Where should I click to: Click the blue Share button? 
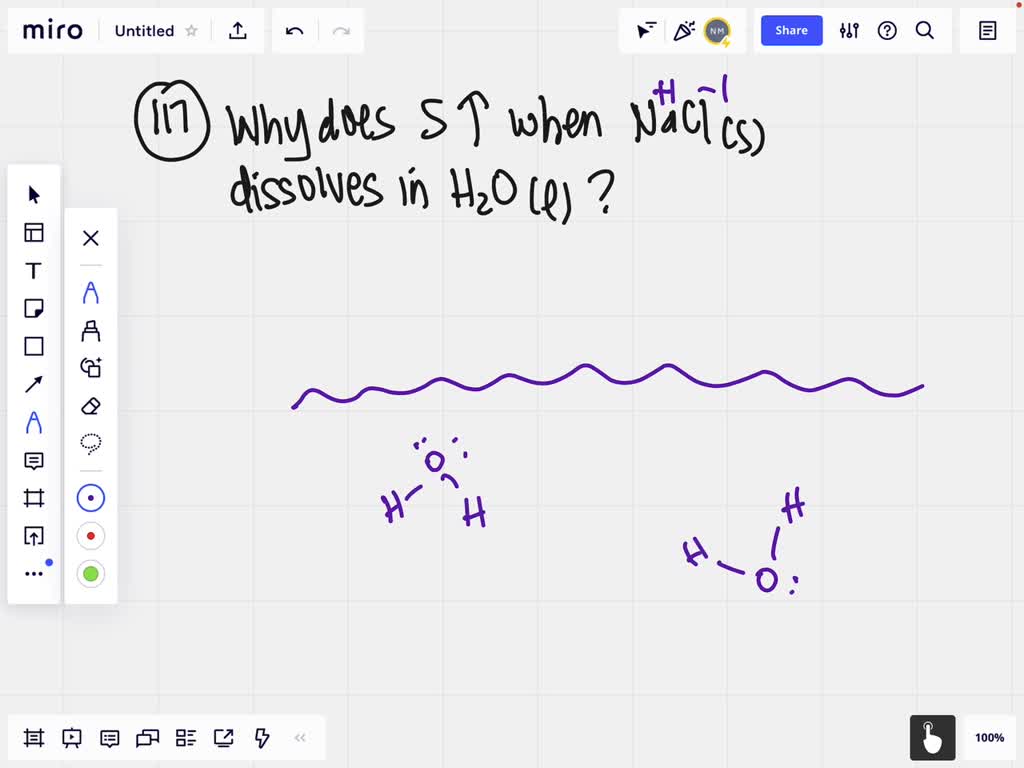point(791,31)
